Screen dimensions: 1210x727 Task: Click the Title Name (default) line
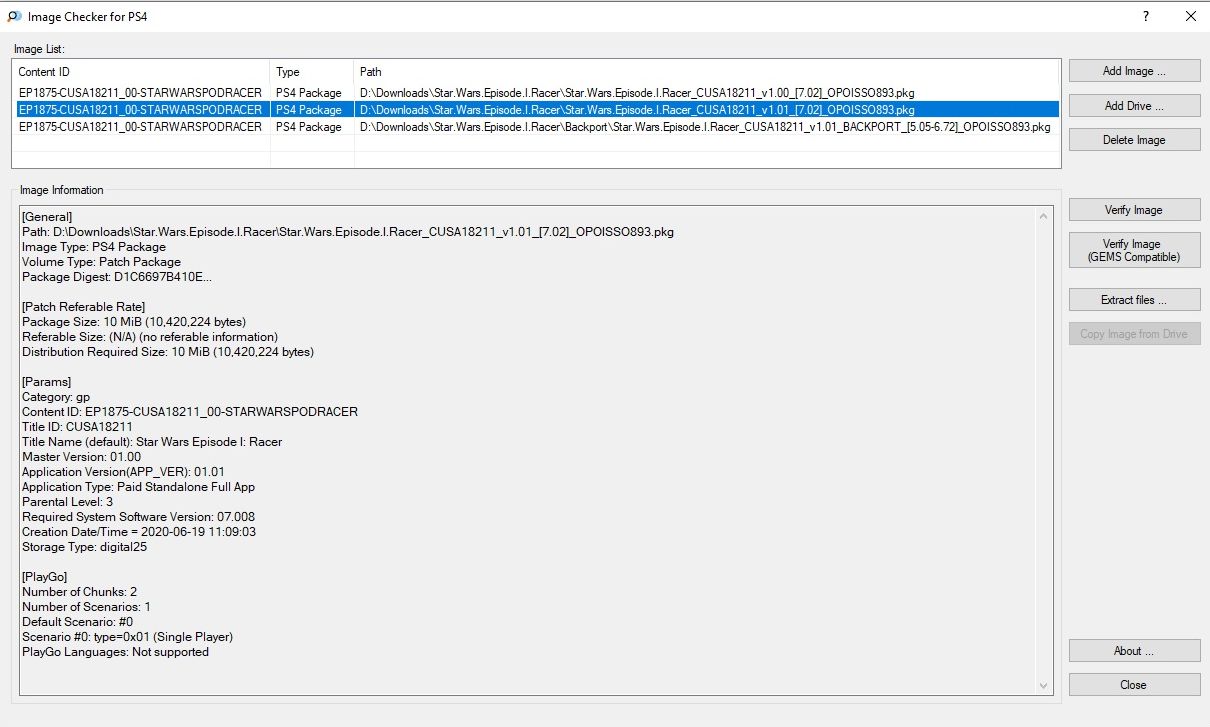152,442
